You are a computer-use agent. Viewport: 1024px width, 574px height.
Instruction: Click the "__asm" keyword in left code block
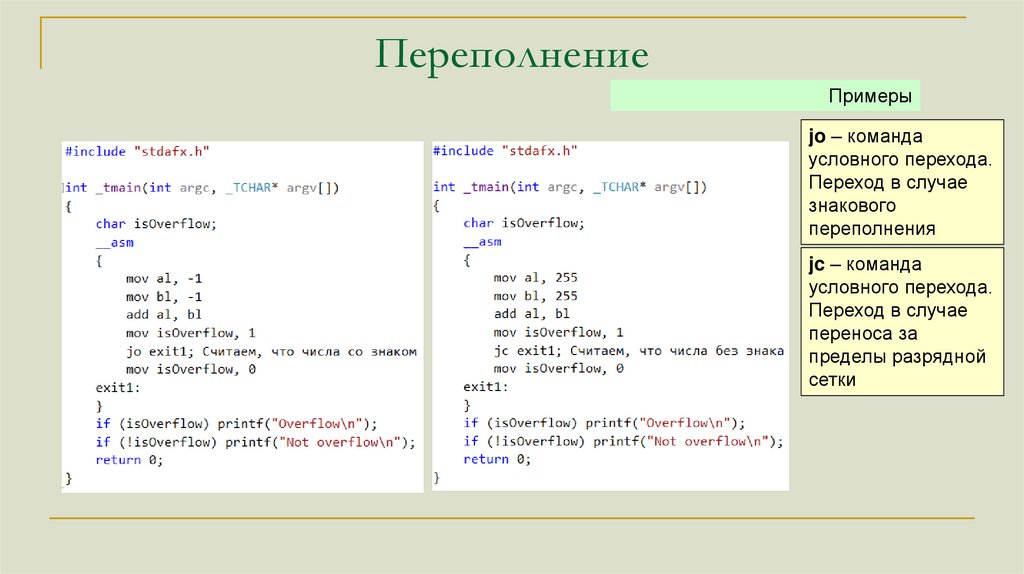point(115,242)
